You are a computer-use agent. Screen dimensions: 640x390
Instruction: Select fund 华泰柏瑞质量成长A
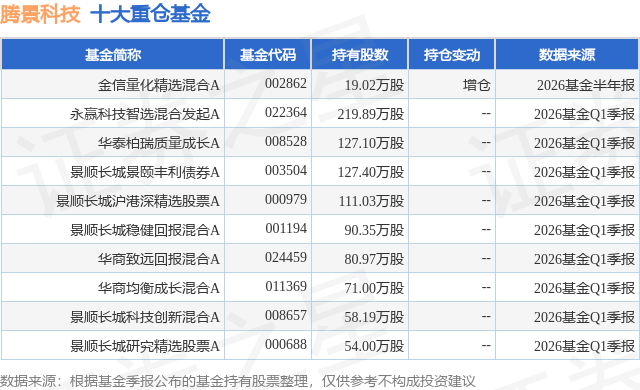tap(158, 143)
